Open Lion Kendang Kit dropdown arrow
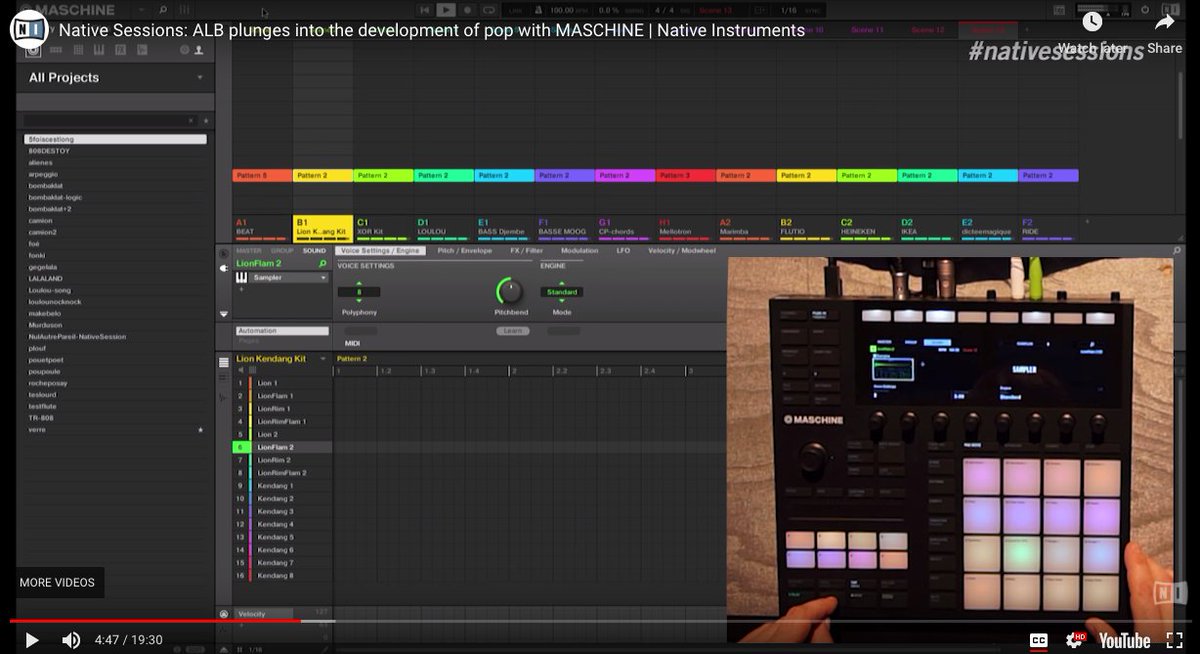Screen dimensions: 1200x654 point(325,358)
